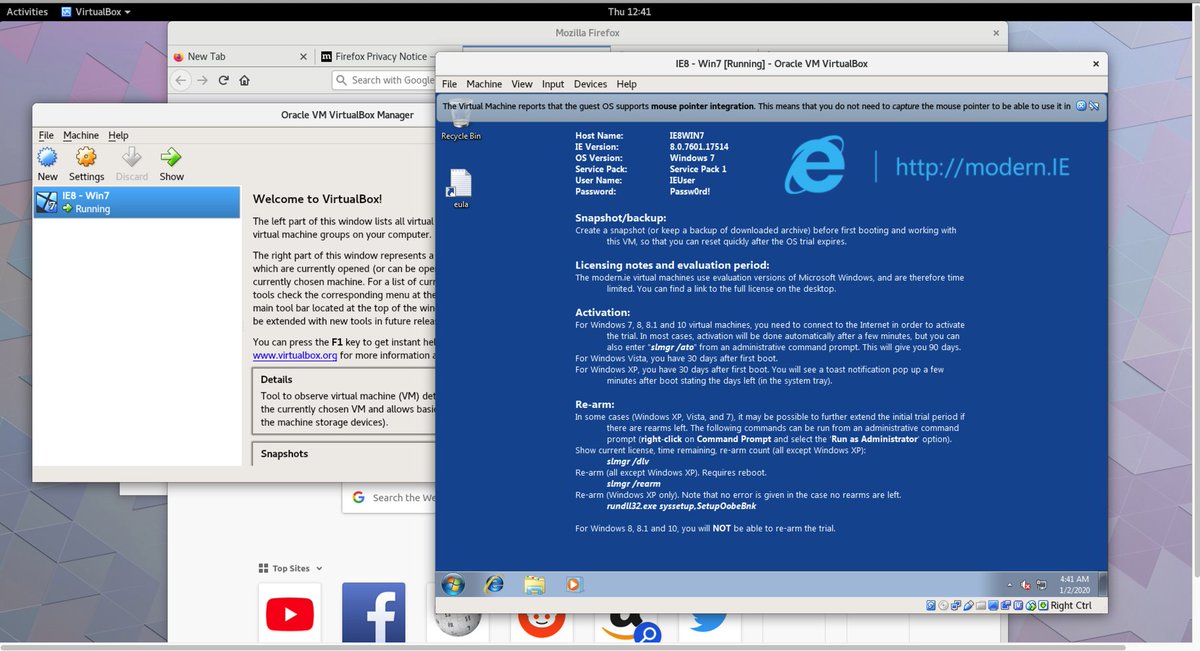This screenshot has height=651, width=1200.
Task: Follow the www.virtualbox.org link
Action: [295, 354]
